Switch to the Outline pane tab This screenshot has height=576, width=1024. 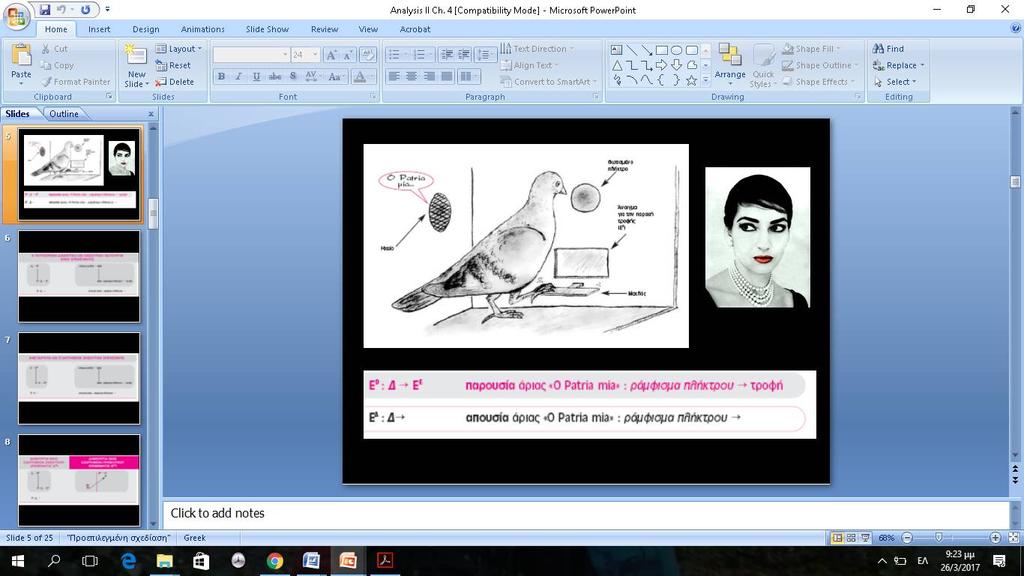click(x=64, y=114)
